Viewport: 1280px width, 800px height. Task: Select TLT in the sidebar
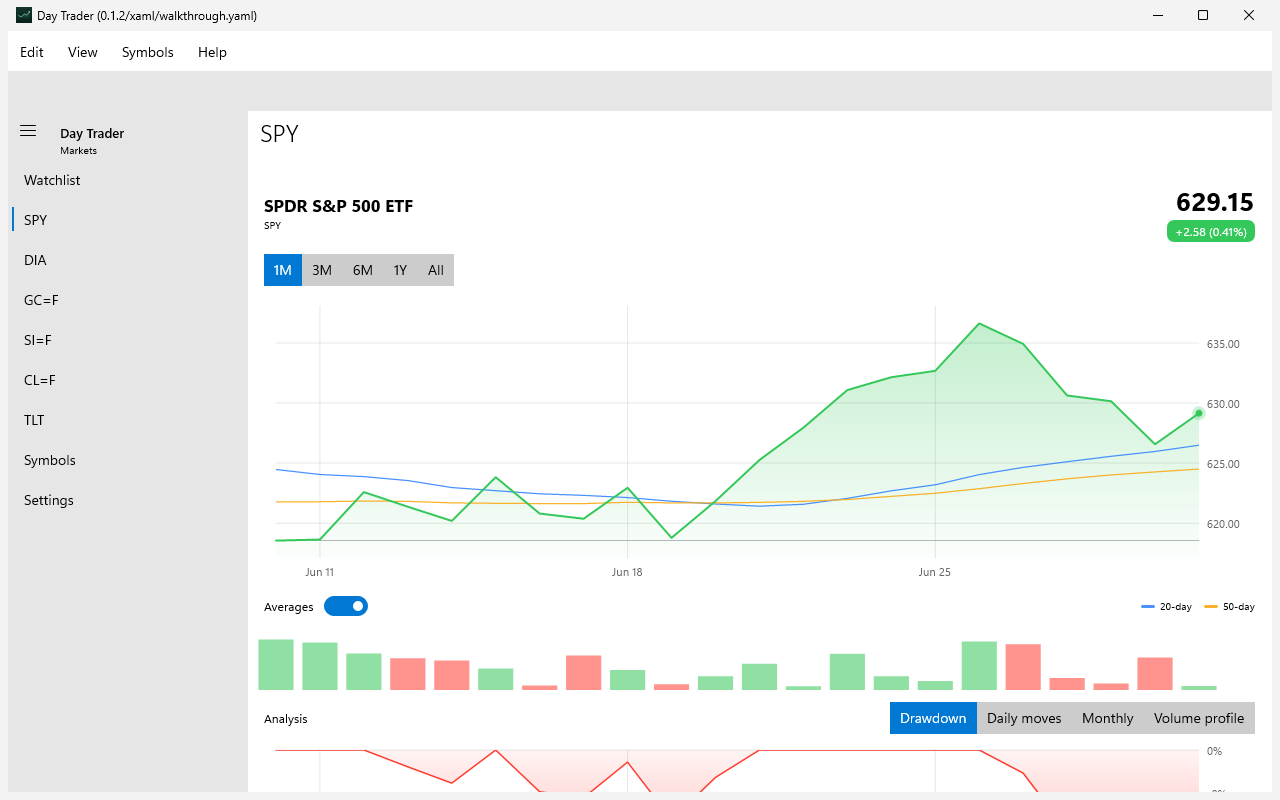click(128, 420)
